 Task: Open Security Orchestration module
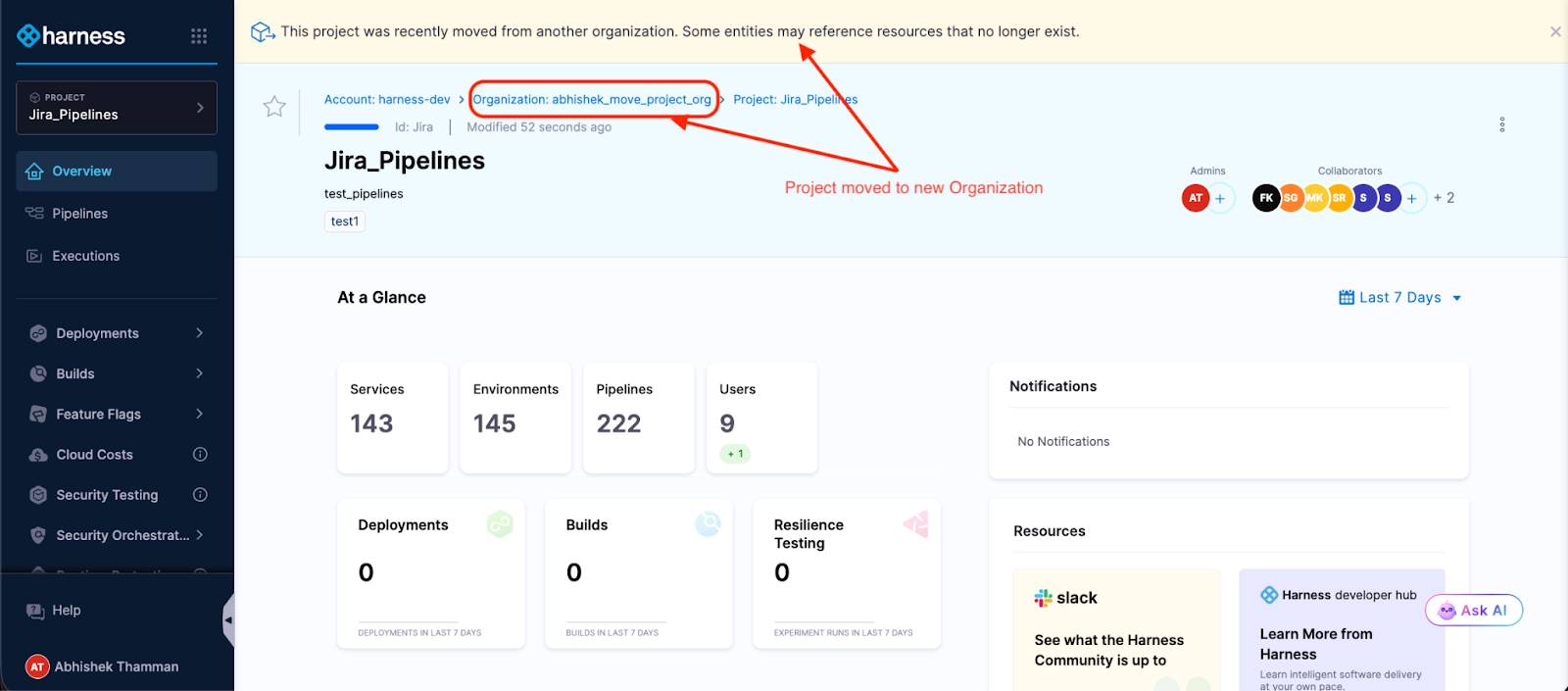(122, 535)
